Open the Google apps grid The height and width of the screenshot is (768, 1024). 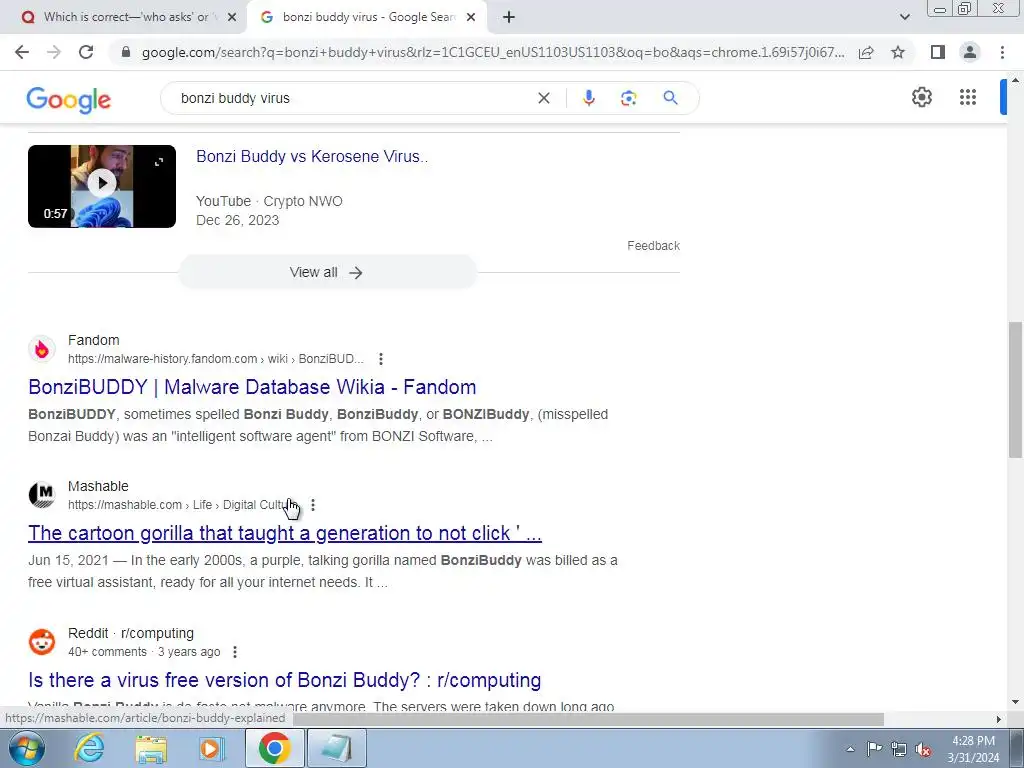968,97
